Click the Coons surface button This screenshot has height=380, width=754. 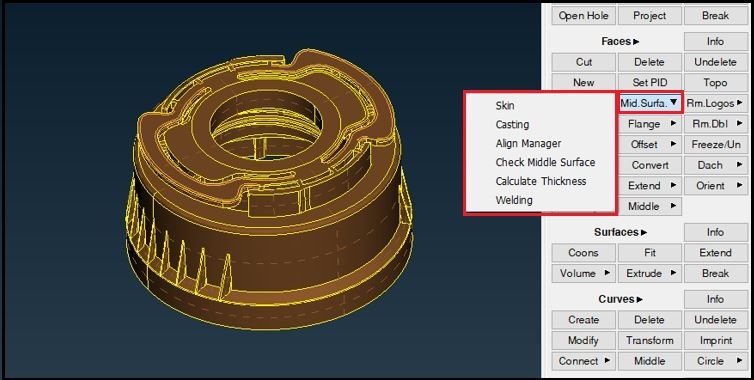pyautogui.click(x=583, y=253)
